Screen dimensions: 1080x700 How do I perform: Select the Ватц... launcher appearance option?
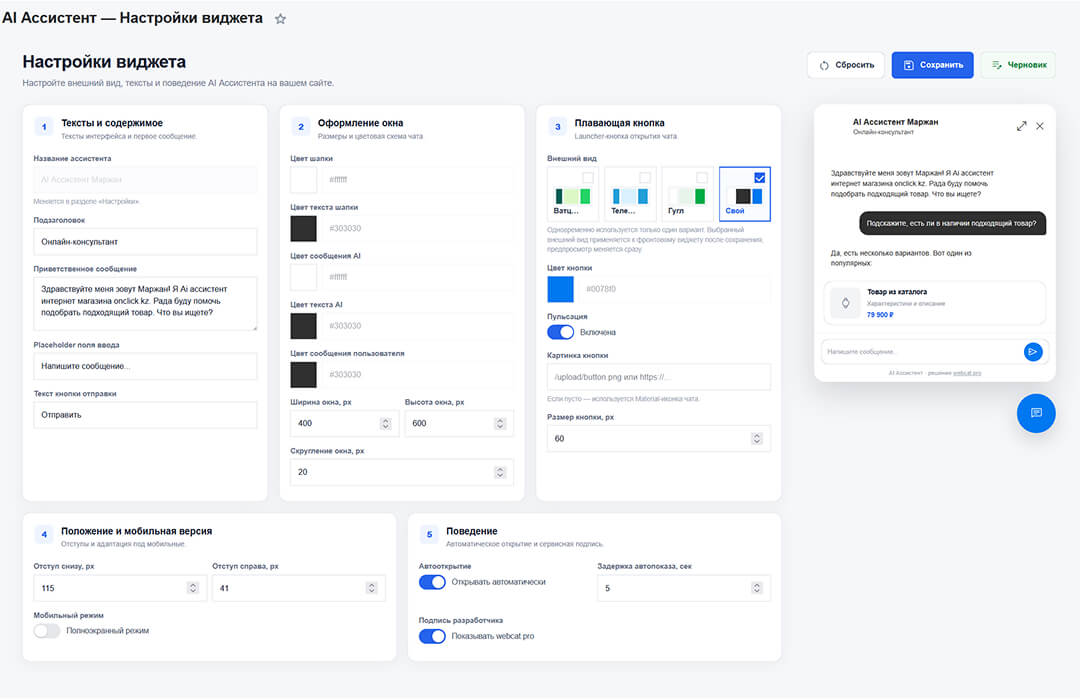(572, 194)
